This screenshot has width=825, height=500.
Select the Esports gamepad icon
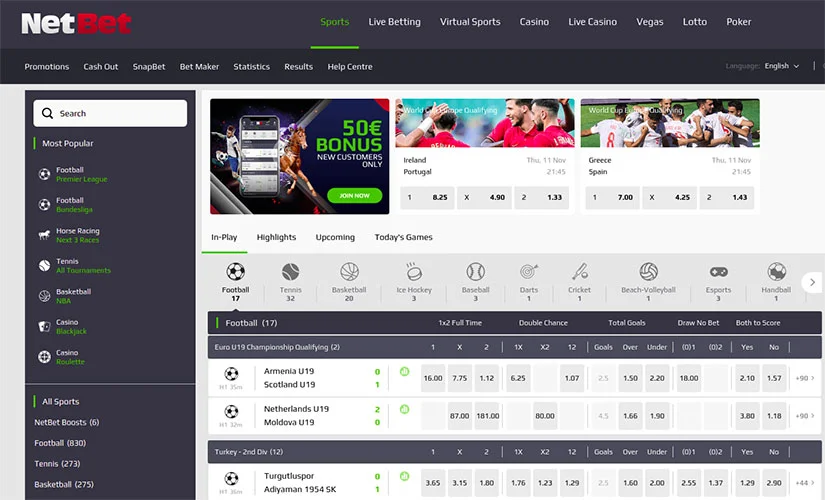719,272
